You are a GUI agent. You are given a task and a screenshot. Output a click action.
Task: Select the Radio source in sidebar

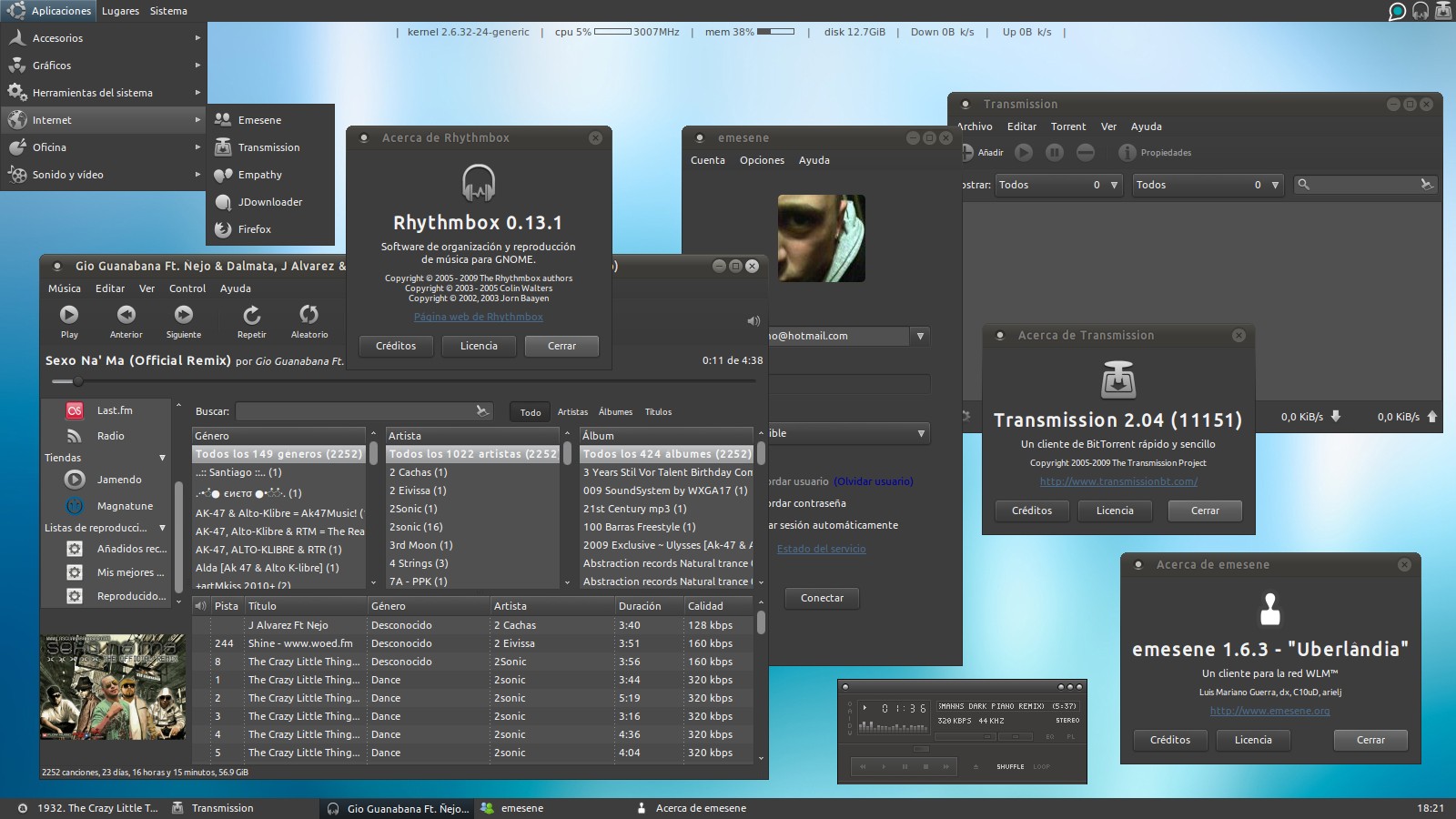[x=110, y=436]
